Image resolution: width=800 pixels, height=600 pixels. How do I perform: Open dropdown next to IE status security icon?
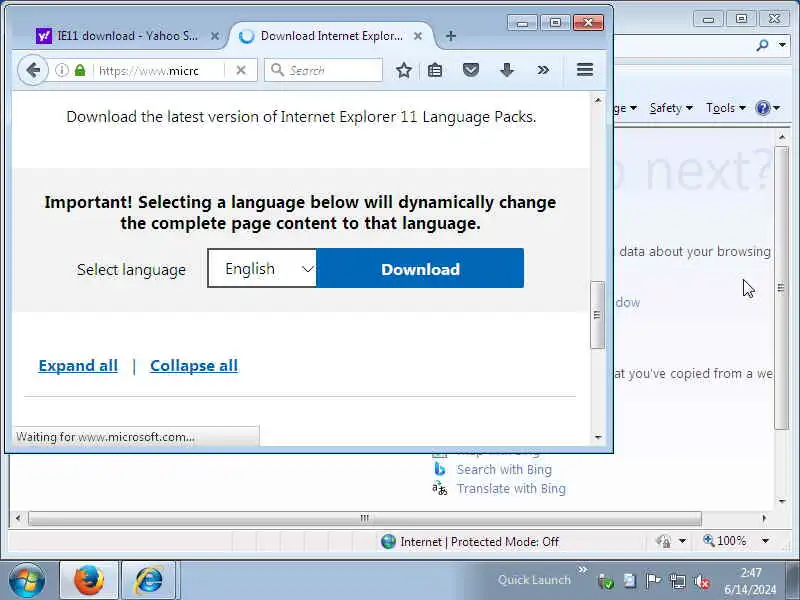point(682,541)
